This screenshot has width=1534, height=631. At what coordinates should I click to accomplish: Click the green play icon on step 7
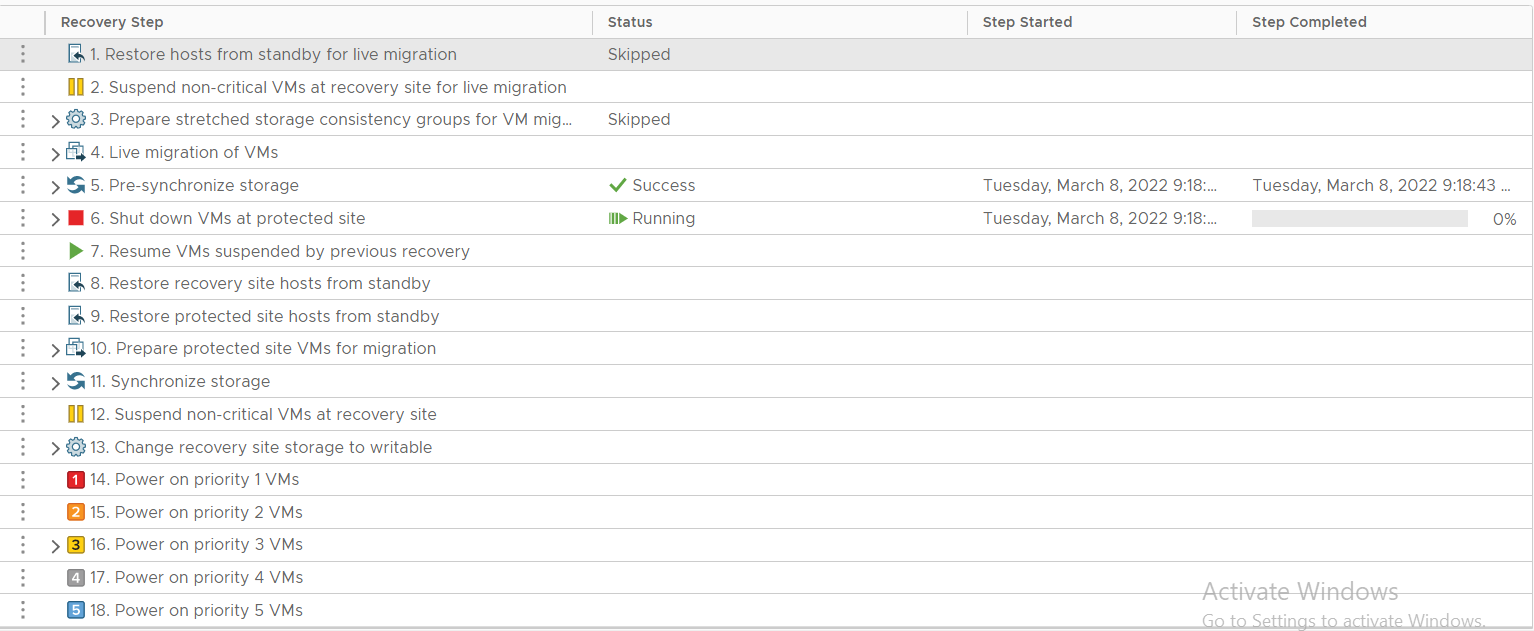76,251
